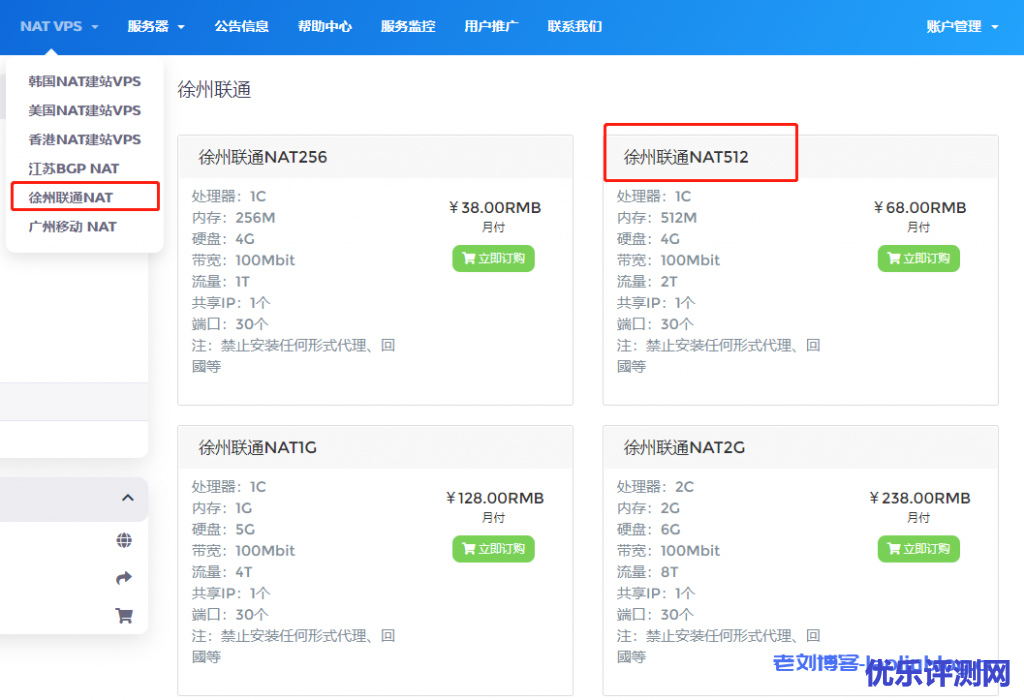1024x700 pixels.
Task: Open 联系我们 in the top navigation
Action: click(x=575, y=27)
